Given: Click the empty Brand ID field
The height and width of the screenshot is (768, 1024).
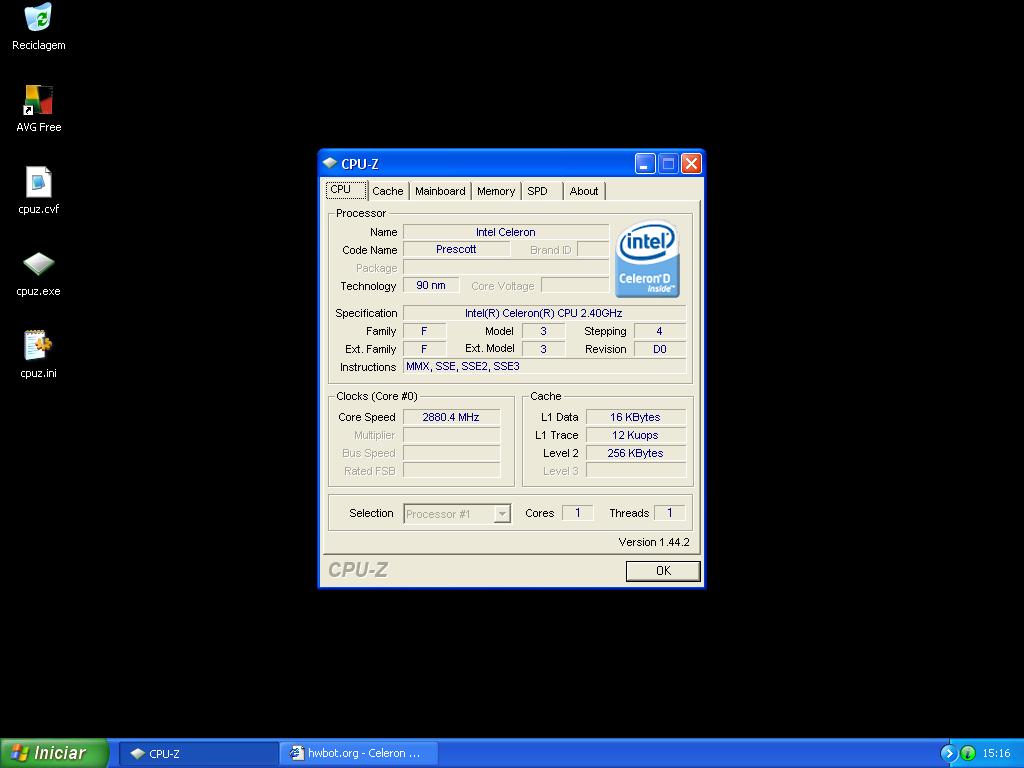Looking at the screenshot, I should click(593, 249).
